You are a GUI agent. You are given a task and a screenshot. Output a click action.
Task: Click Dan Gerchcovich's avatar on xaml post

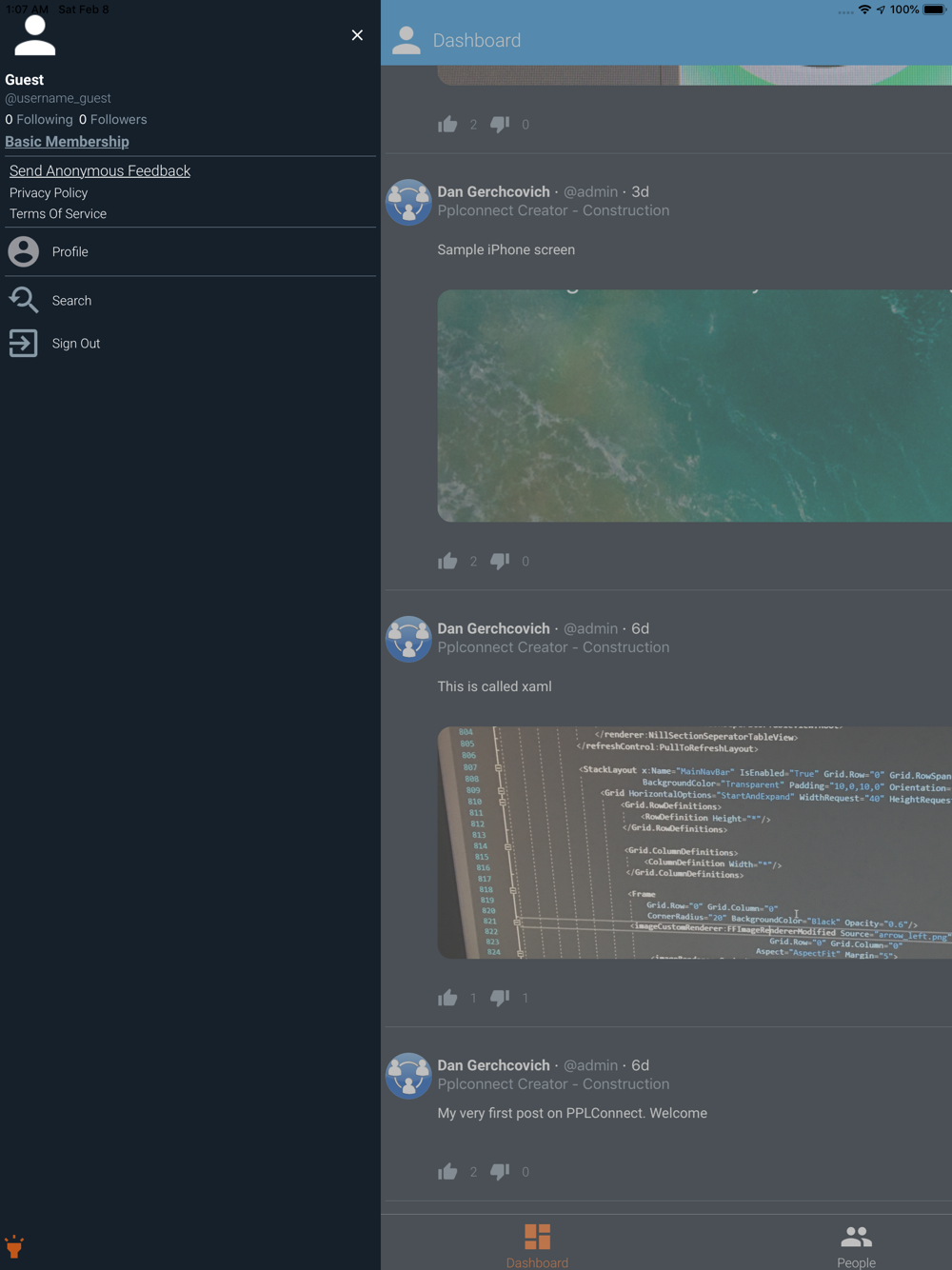(408, 639)
